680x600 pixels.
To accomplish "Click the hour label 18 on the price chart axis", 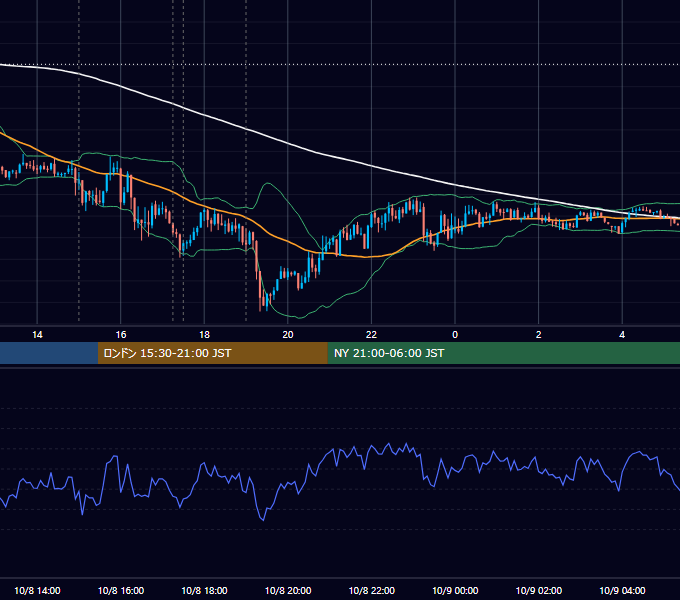I will click(204, 335).
